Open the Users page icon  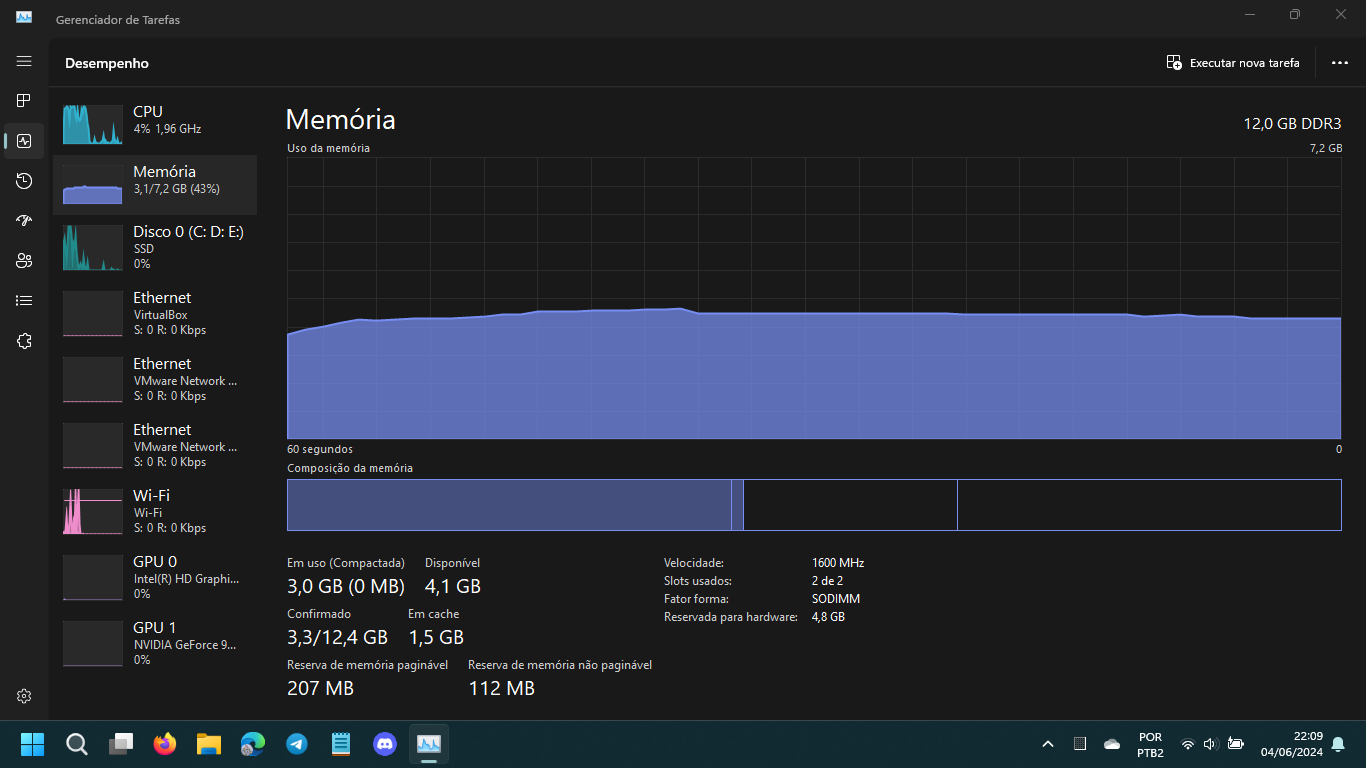pos(24,261)
